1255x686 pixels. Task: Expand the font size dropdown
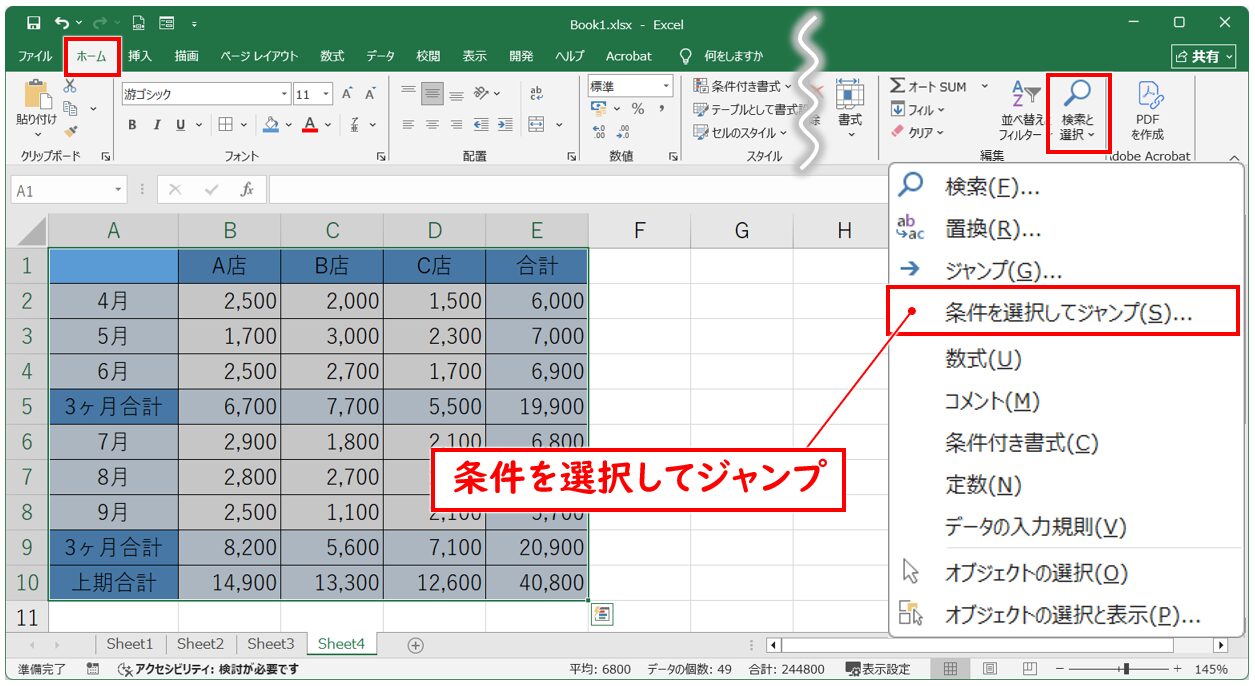point(328,94)
